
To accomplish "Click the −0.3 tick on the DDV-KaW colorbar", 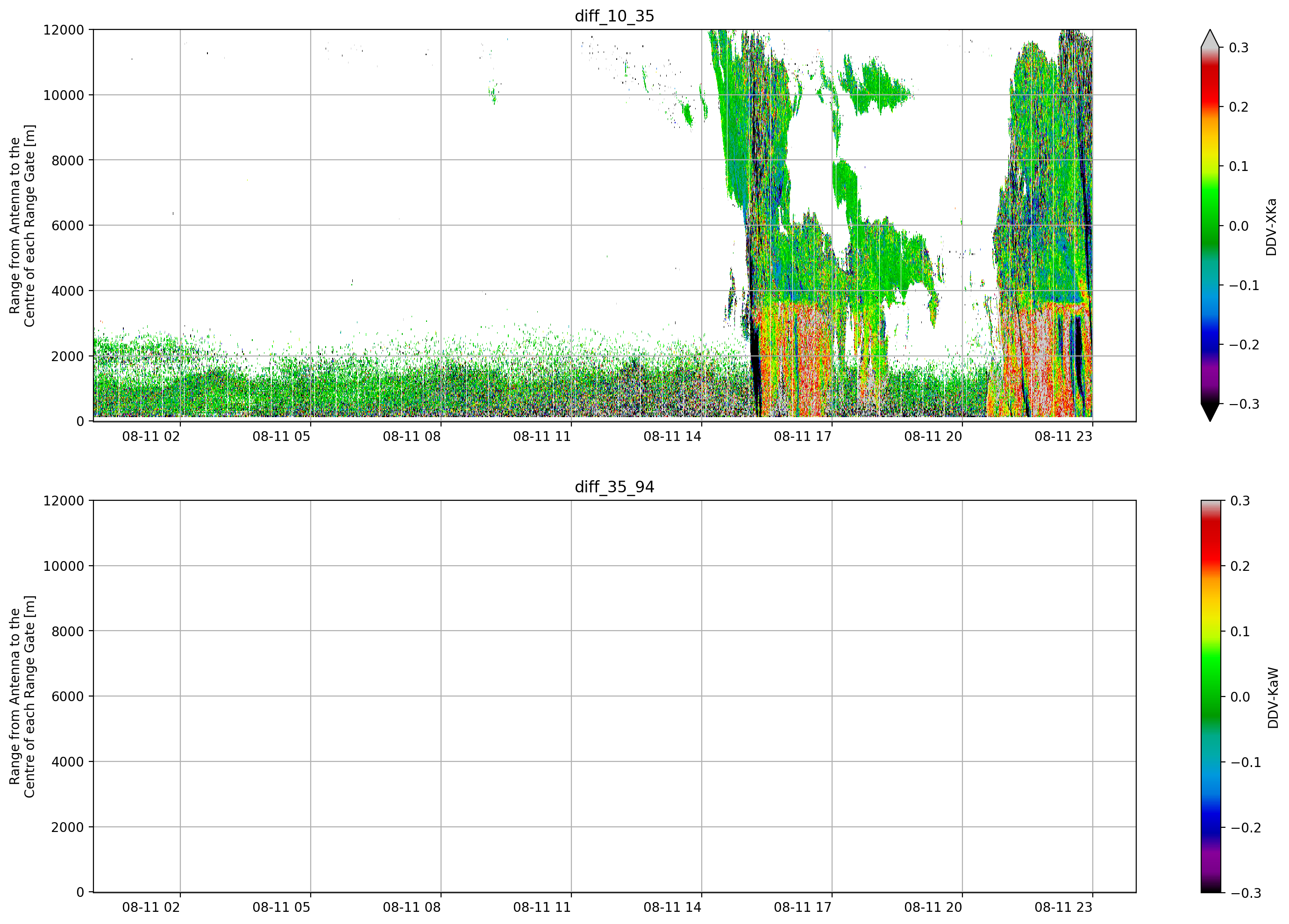I will click(1245, 893).
